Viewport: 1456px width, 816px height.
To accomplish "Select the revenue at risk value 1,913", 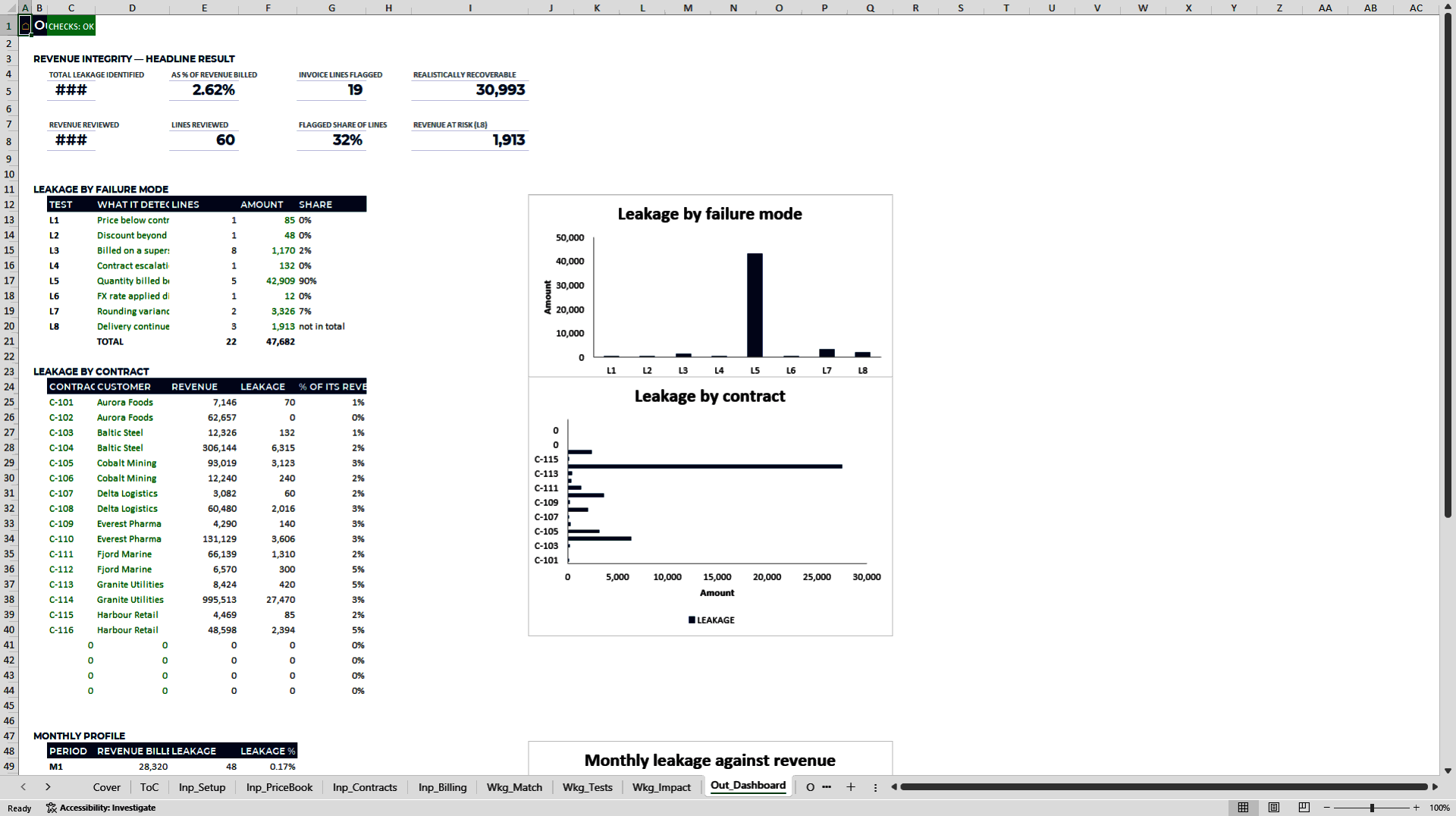I will pyautogui.click(x=469, y=140).
